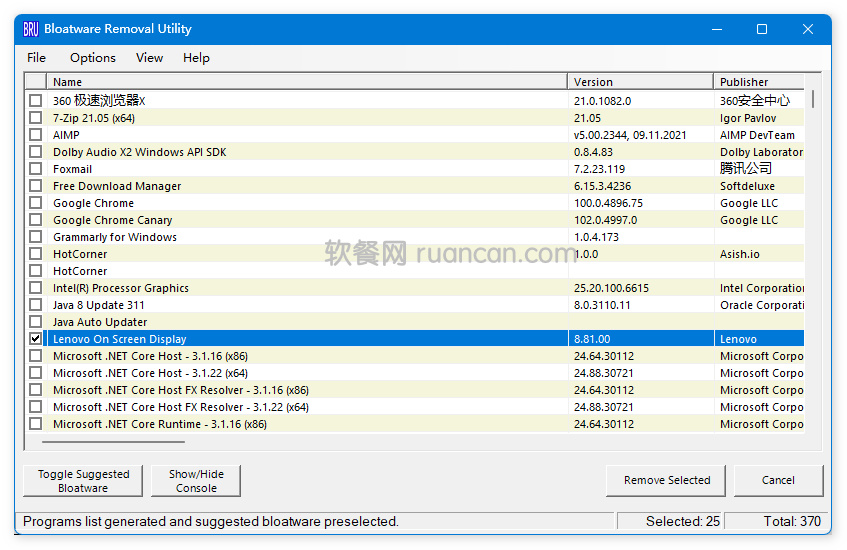Check the box next to AIMP

(36, 135)
